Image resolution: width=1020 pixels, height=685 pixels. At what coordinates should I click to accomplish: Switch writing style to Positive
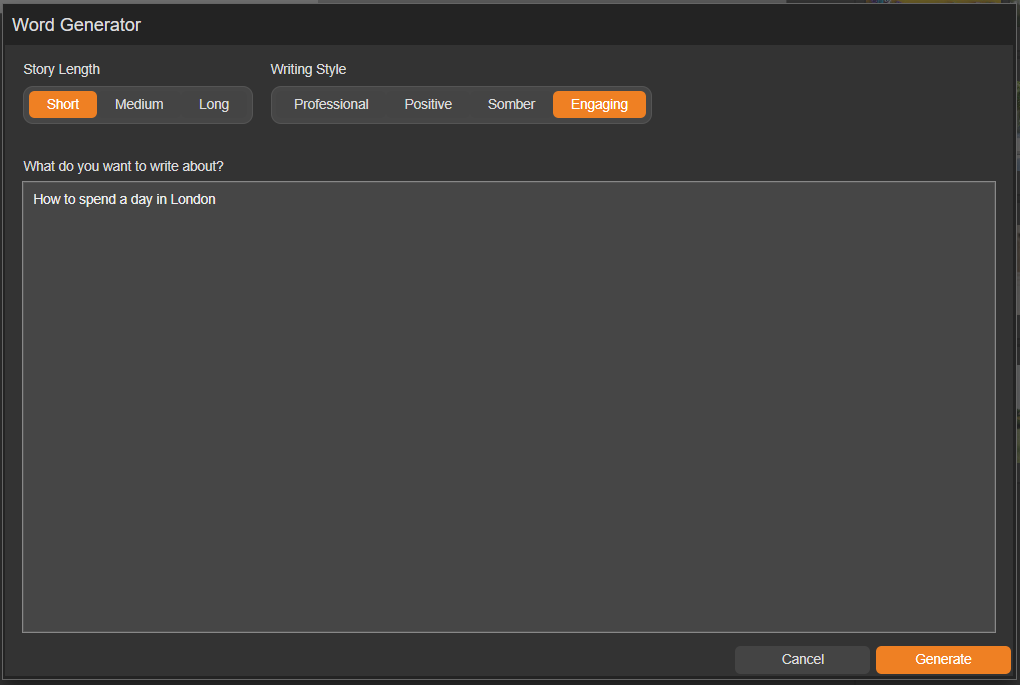(428, 104)
